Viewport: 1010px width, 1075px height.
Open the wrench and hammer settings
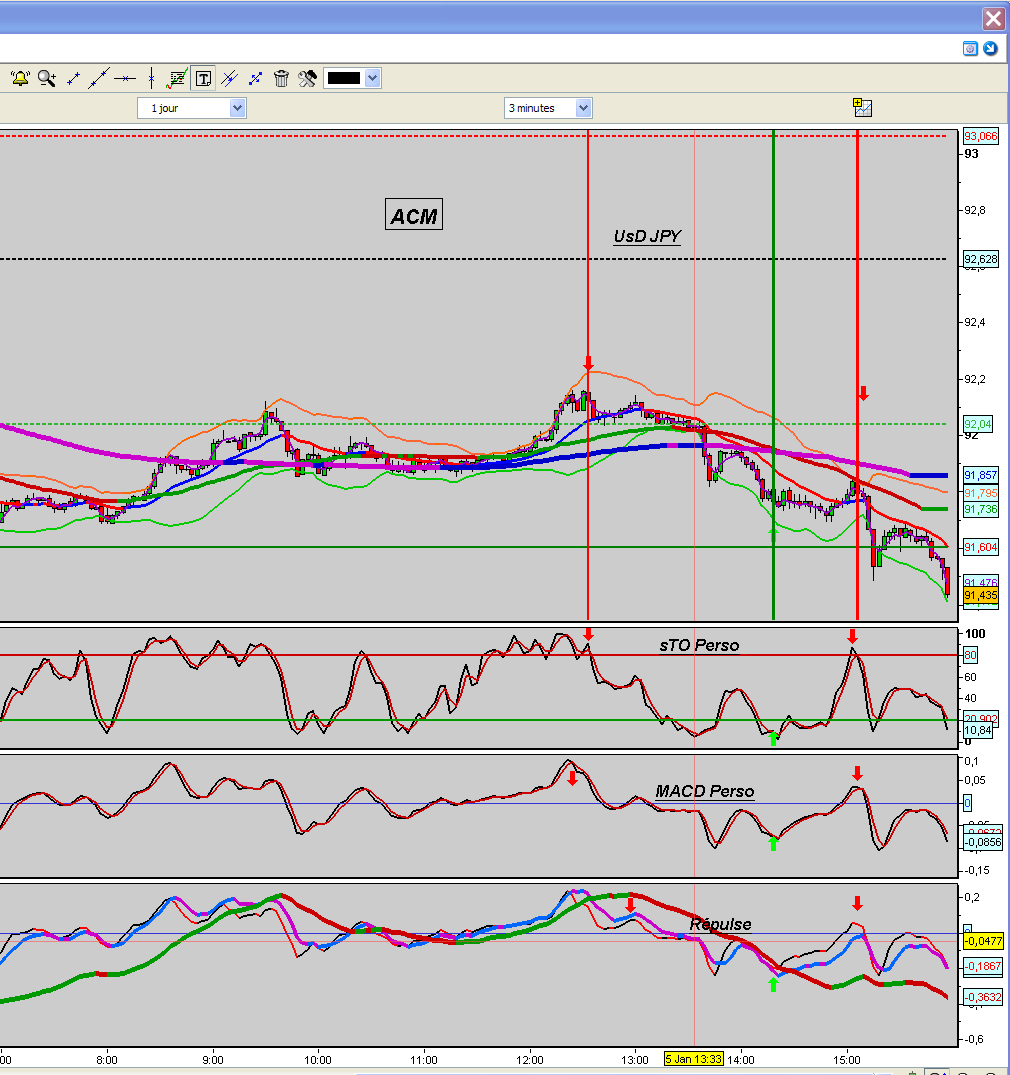pyautogui.click(x=307, y=78)
